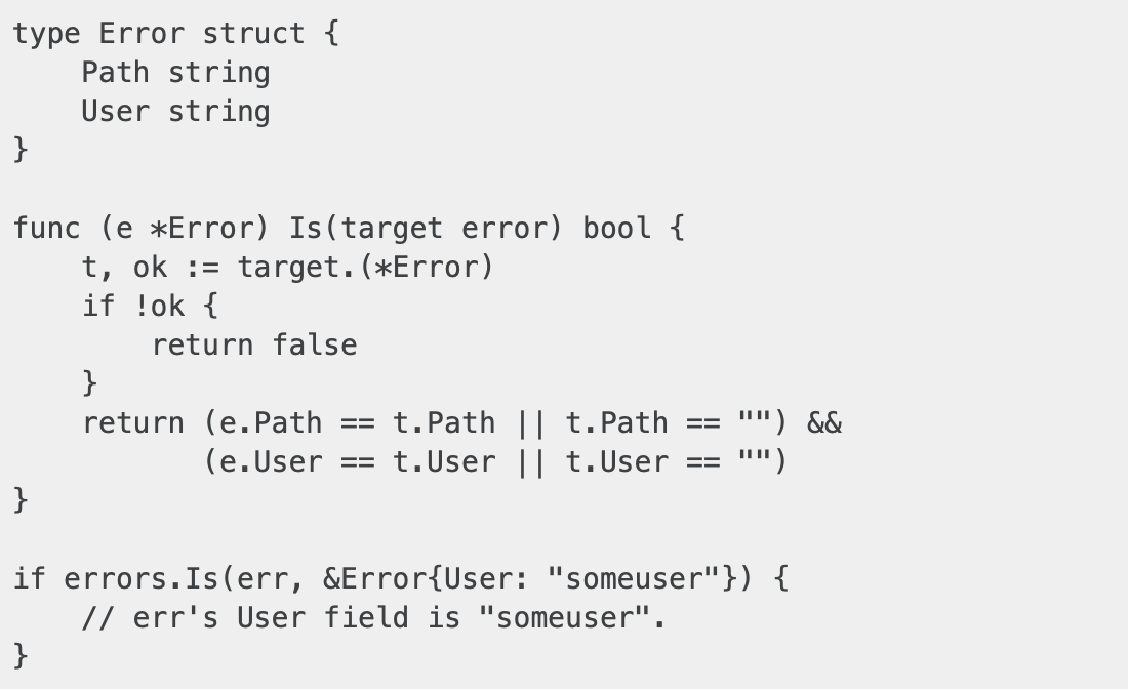Click the "someuser" string in errors.Is call
1129x690 pixels.
[x=634, y=578]
